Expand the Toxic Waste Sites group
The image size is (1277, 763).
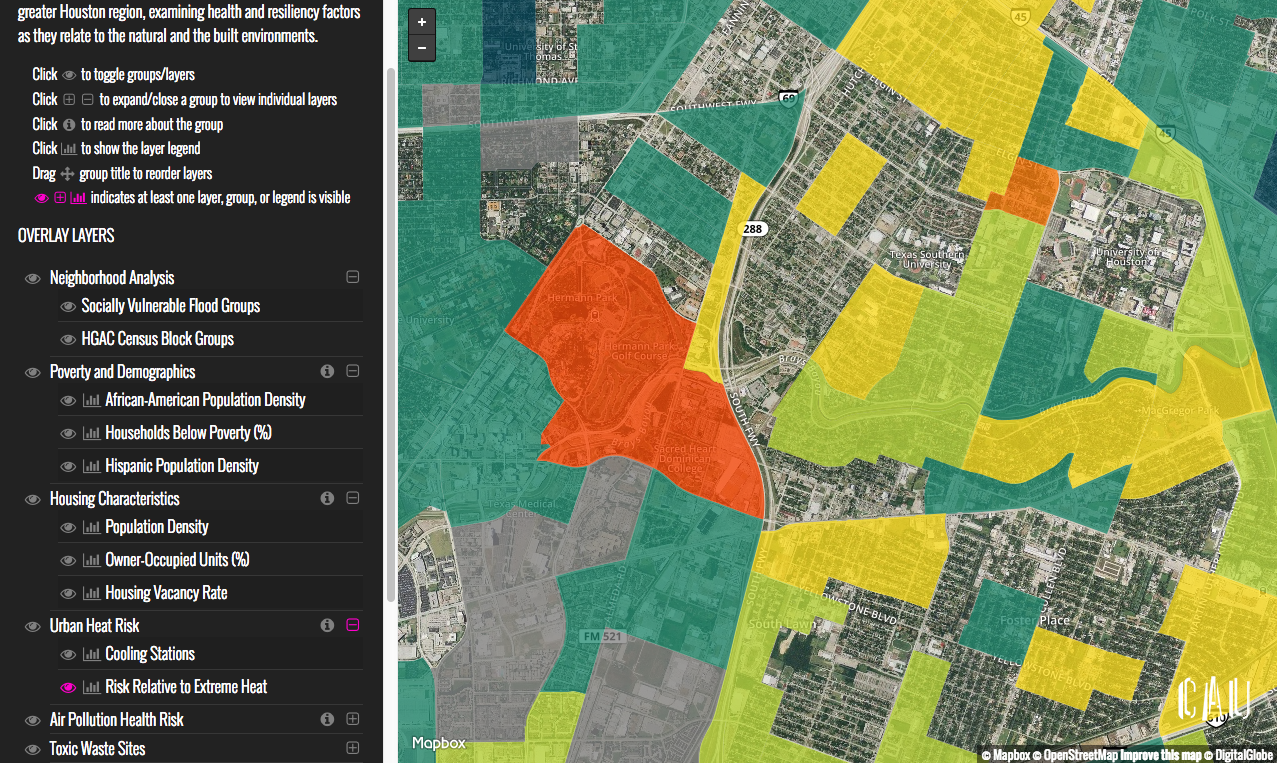tap(352, 748)
